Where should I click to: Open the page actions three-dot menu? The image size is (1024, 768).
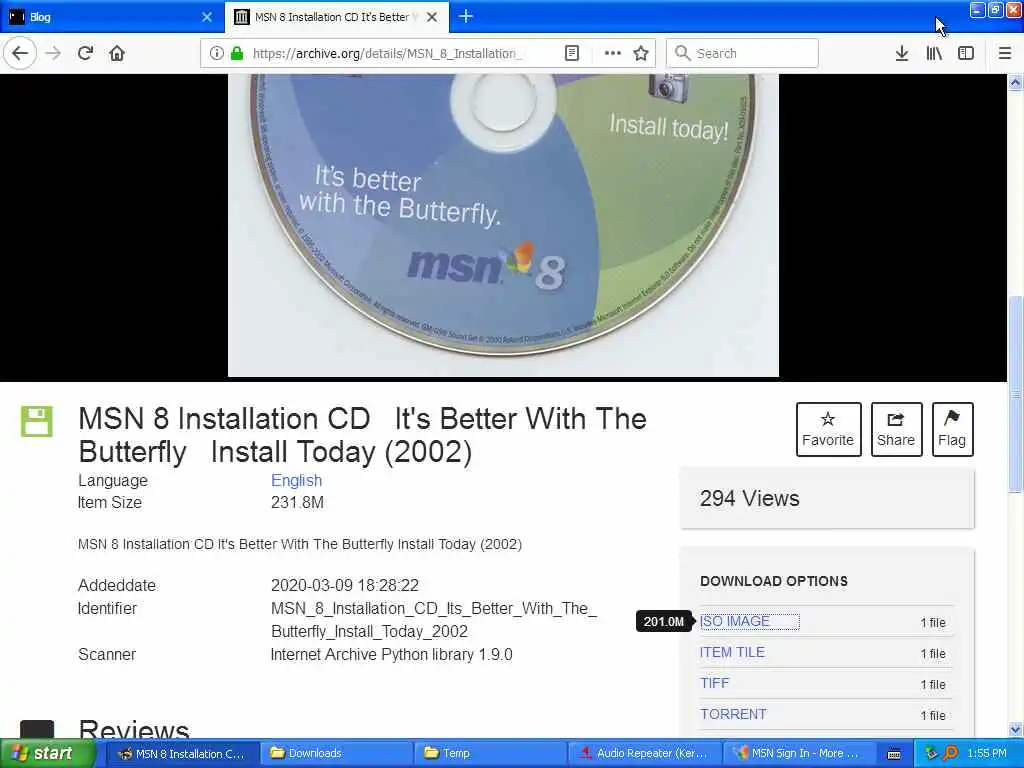pyautogui.click(x=613, y=53)
